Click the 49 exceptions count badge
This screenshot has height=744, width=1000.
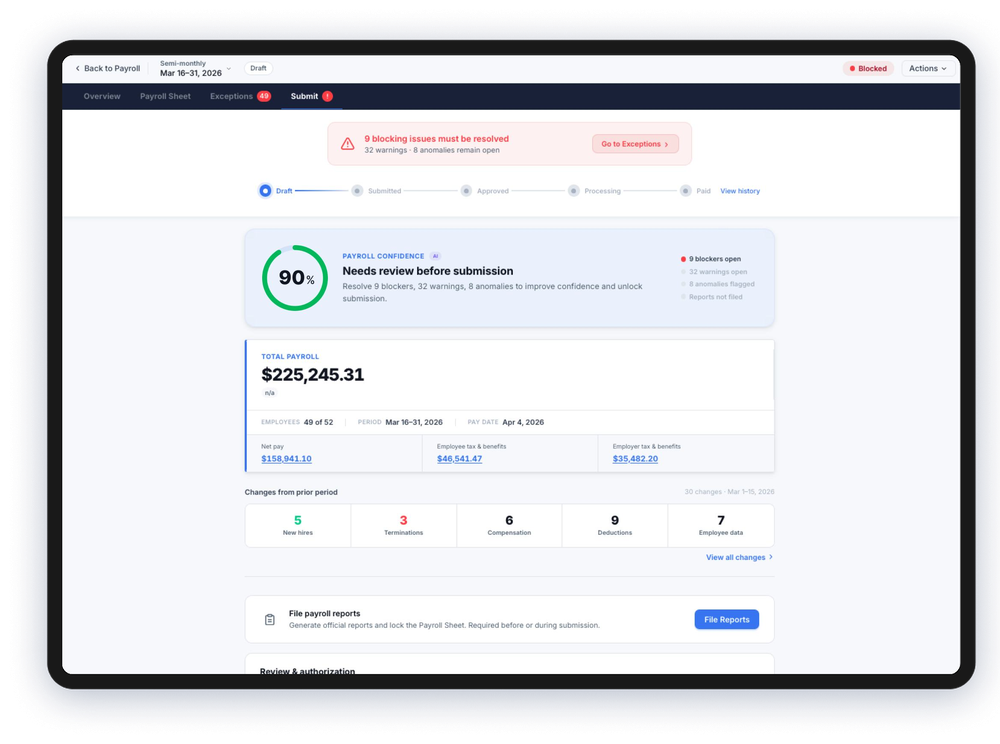click(264, 96)
